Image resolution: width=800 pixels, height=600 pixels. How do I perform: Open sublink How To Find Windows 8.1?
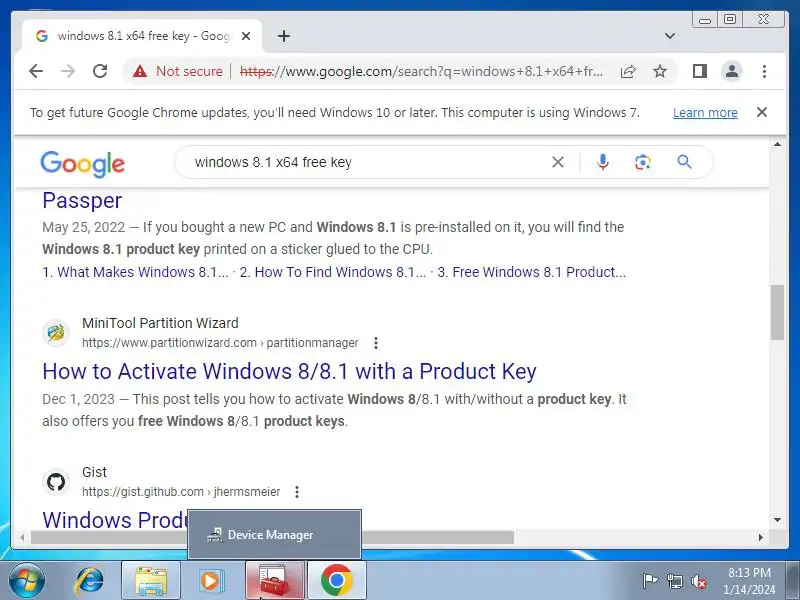pos(333,272)
